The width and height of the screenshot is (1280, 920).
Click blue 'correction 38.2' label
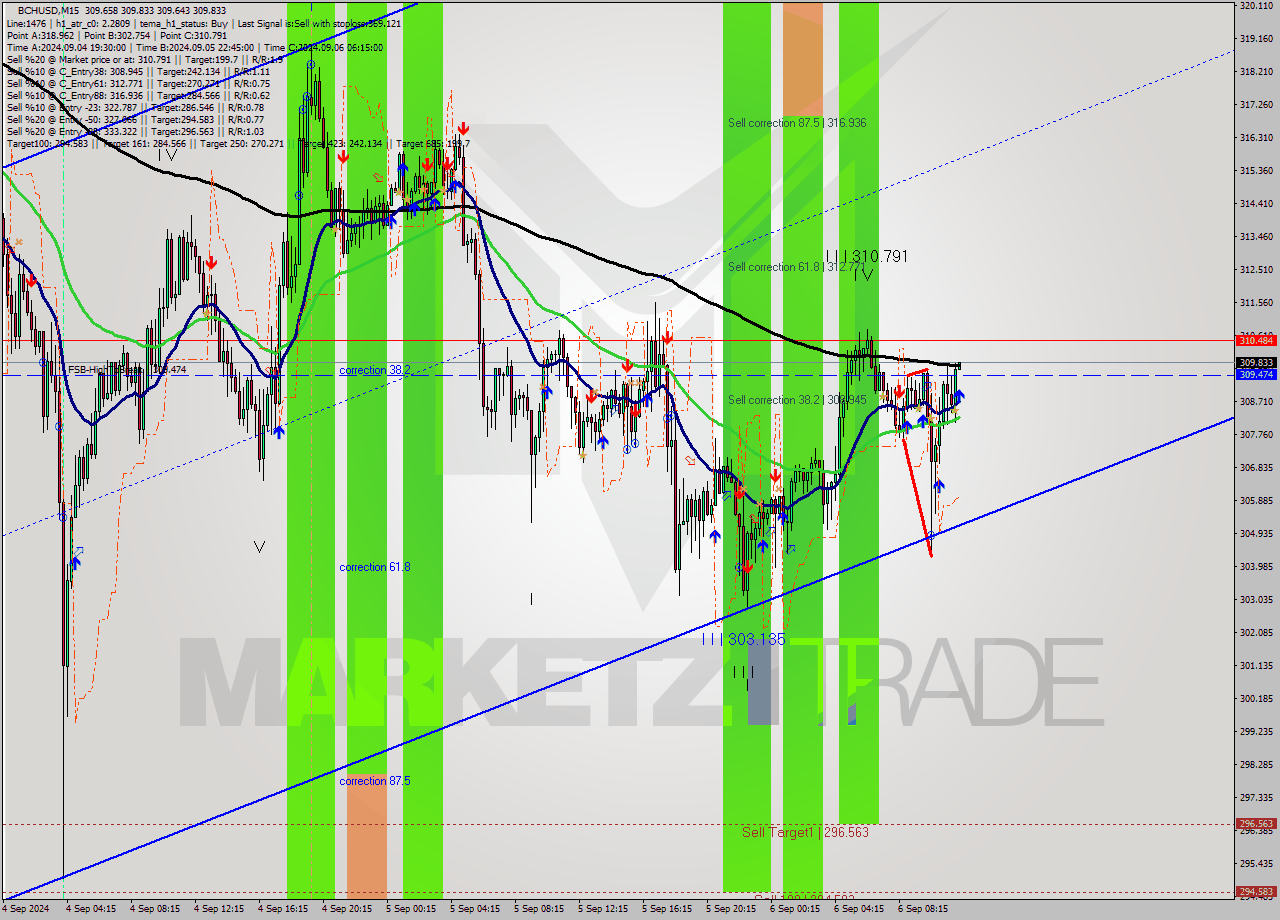pos(375,370)
